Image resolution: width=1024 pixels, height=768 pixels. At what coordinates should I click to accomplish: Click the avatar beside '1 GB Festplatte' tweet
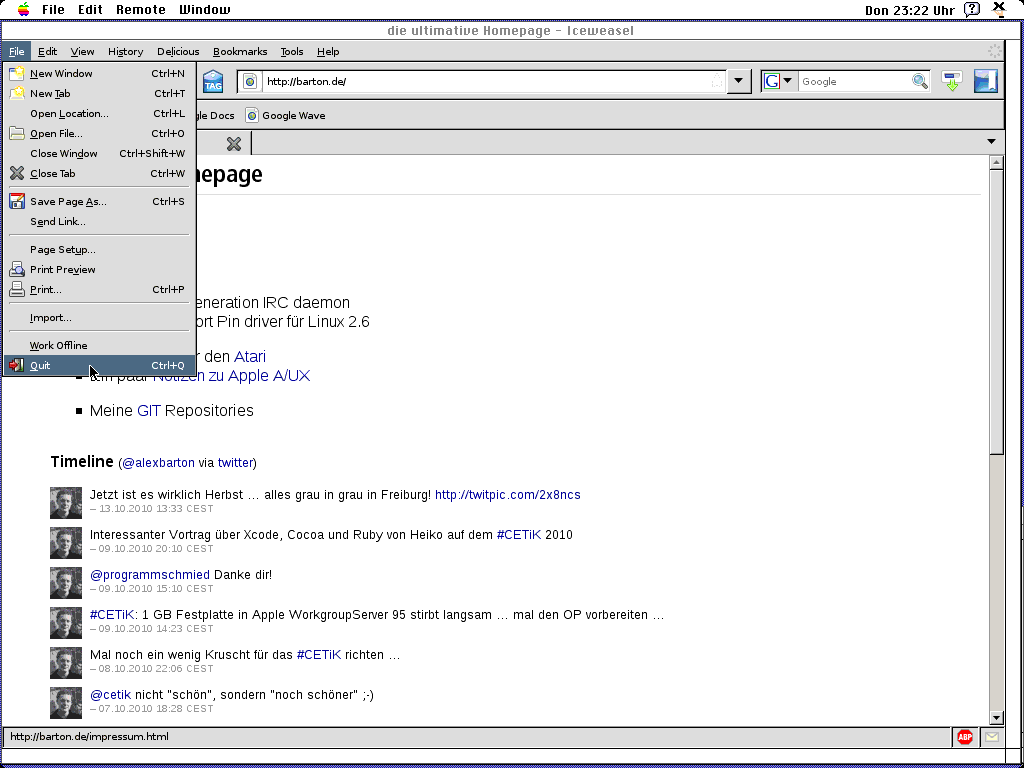point(66,623)
